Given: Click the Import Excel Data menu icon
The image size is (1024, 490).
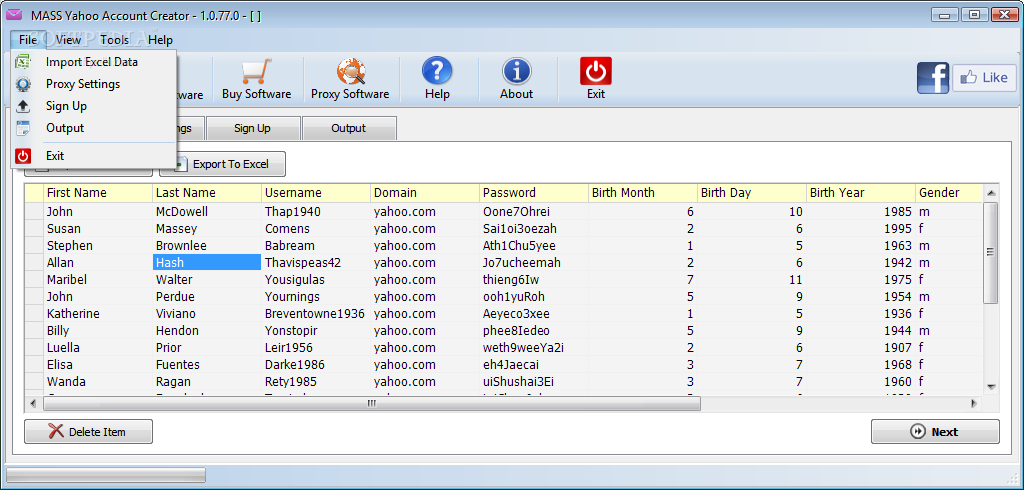Looking at the screenshot, I should pyautogui.click(x=24, y=62).
